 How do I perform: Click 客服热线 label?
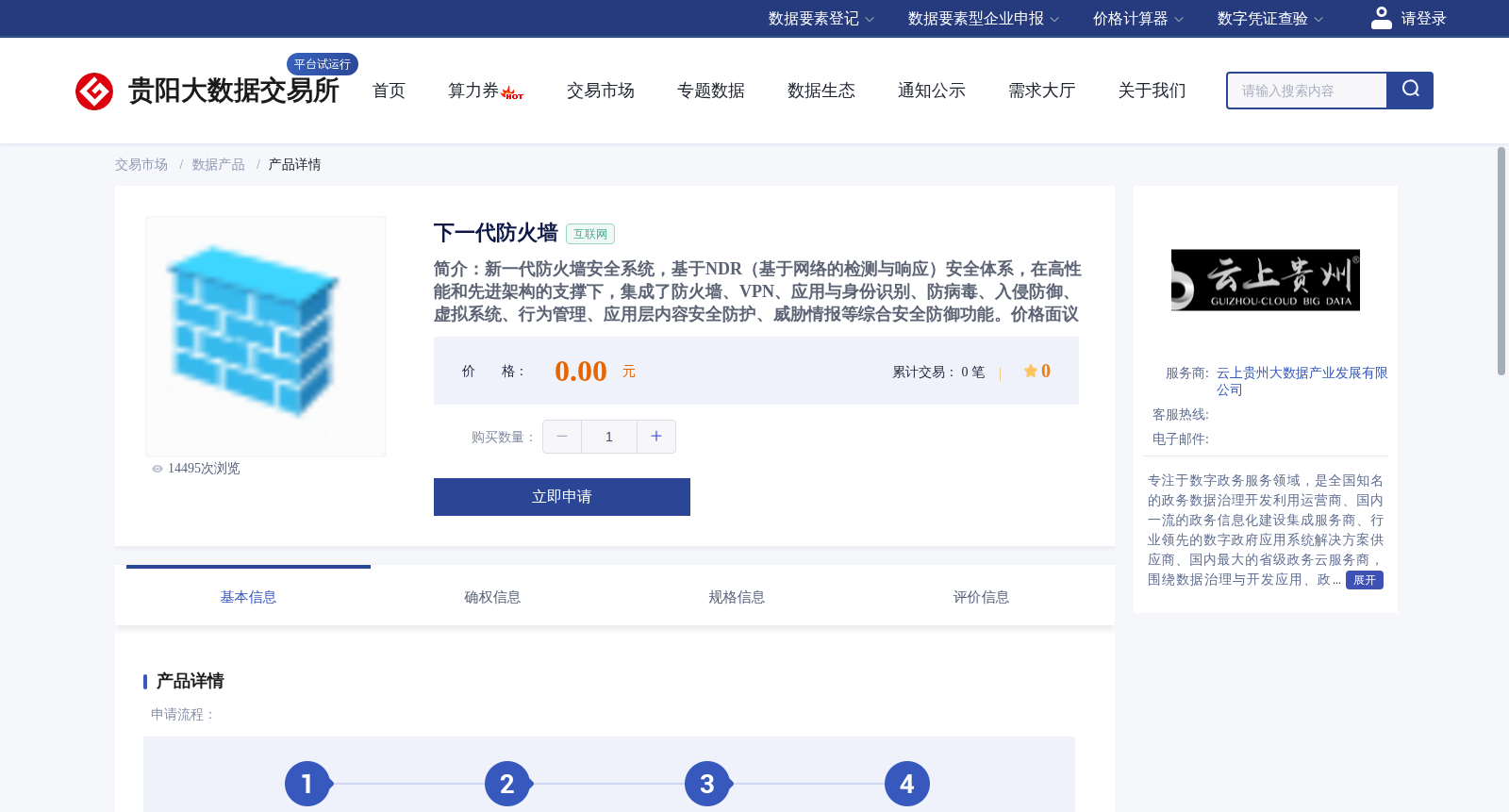tap(1181, 415)
